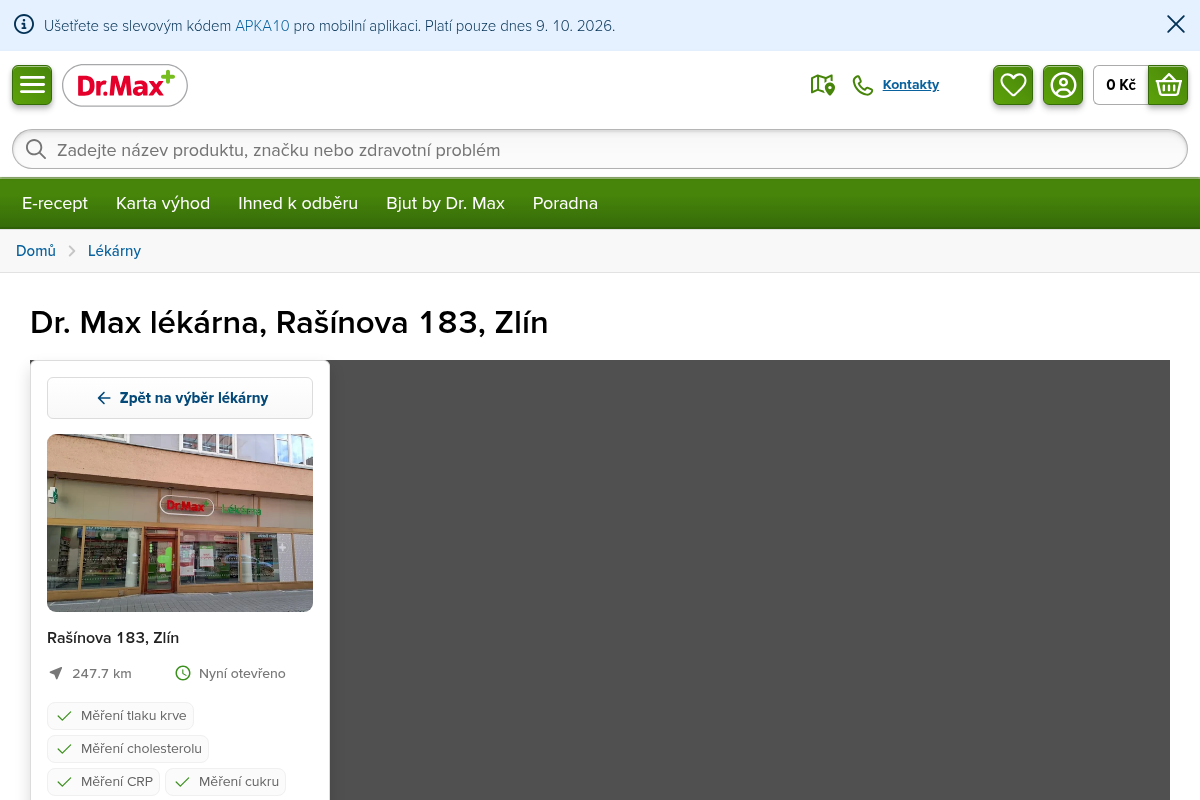Click the Rašínova 183, Zlín address text
The width and height of the screenshot is (1200, 800).
[113, 638]
